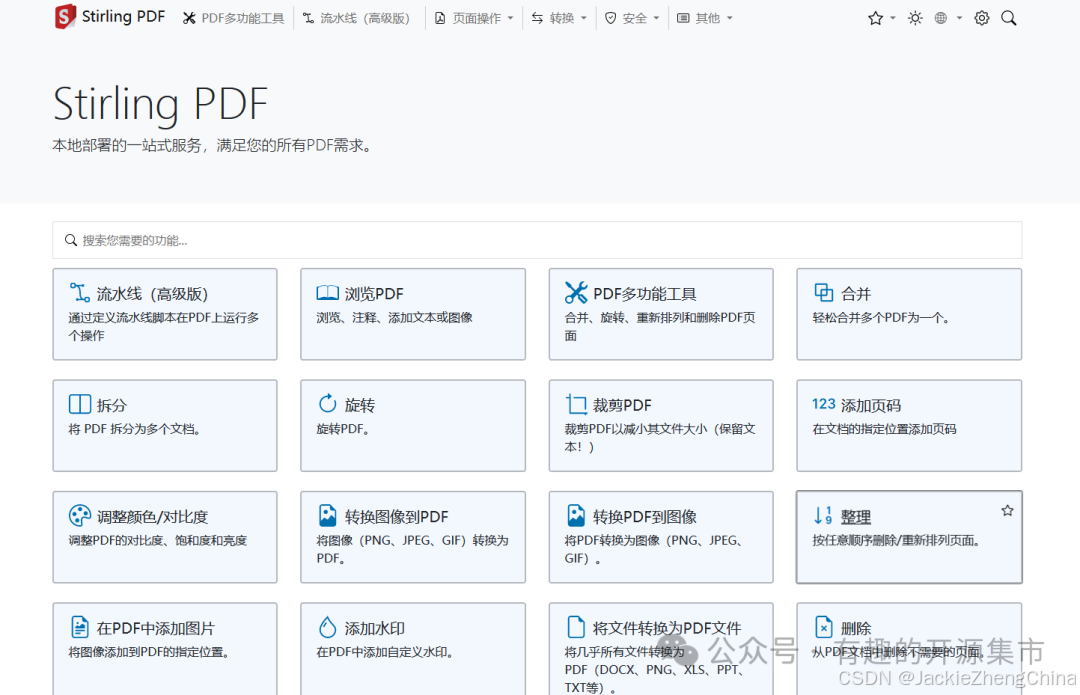
Task: Open PDF多功能工具 in the navbar
Action: point(233,19)
